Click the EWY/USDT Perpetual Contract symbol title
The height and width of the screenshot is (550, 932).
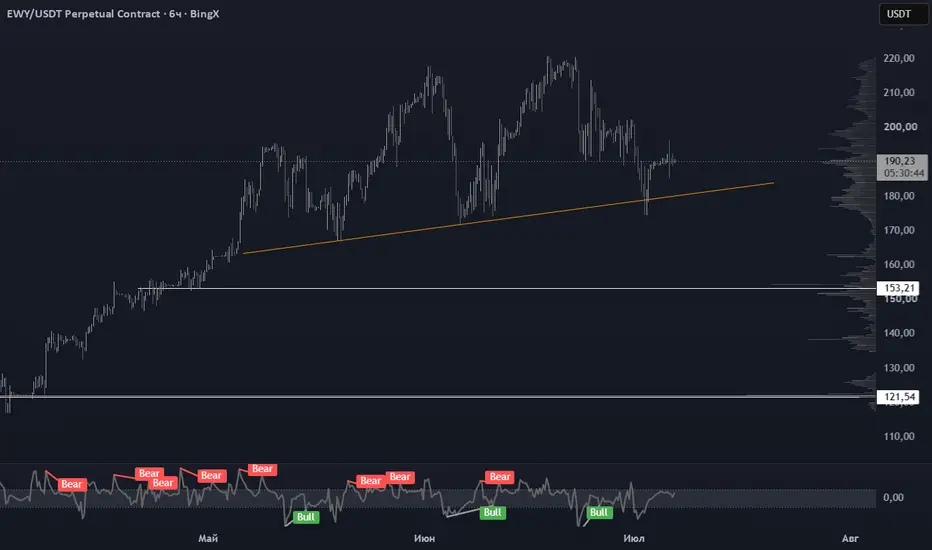tap(84, 14)
